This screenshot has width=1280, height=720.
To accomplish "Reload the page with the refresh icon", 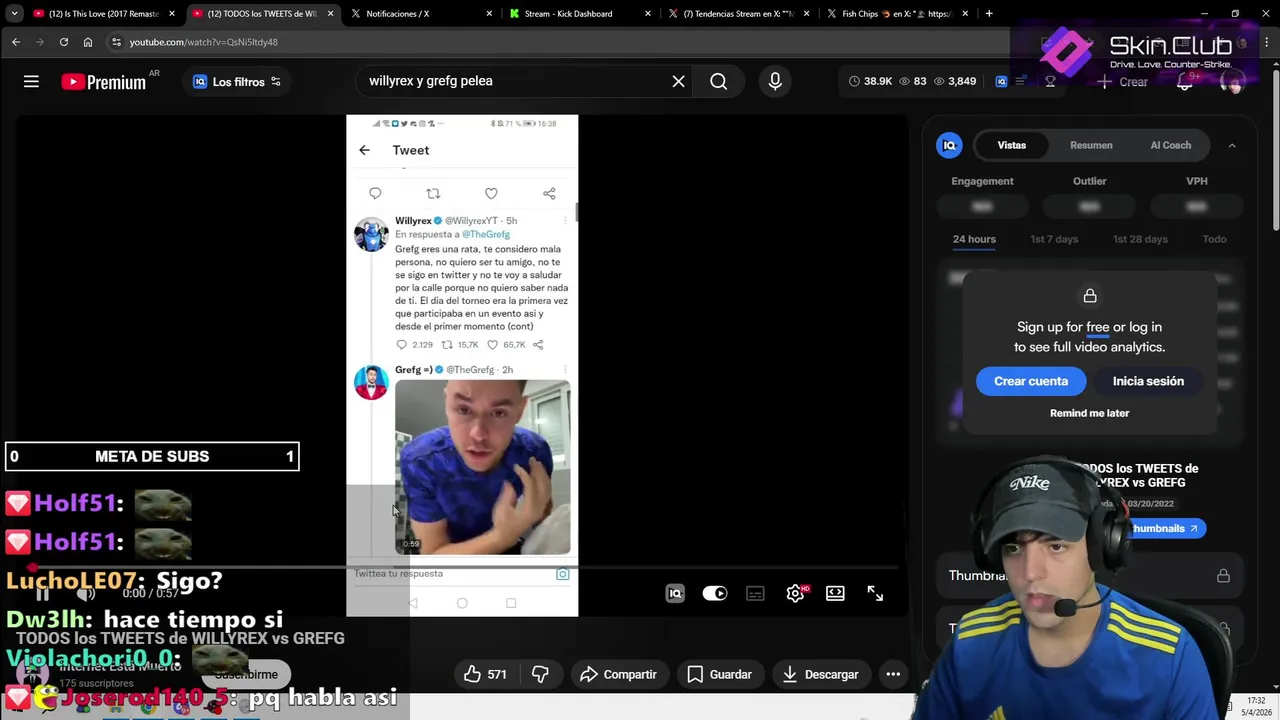I will coord(64,42).
